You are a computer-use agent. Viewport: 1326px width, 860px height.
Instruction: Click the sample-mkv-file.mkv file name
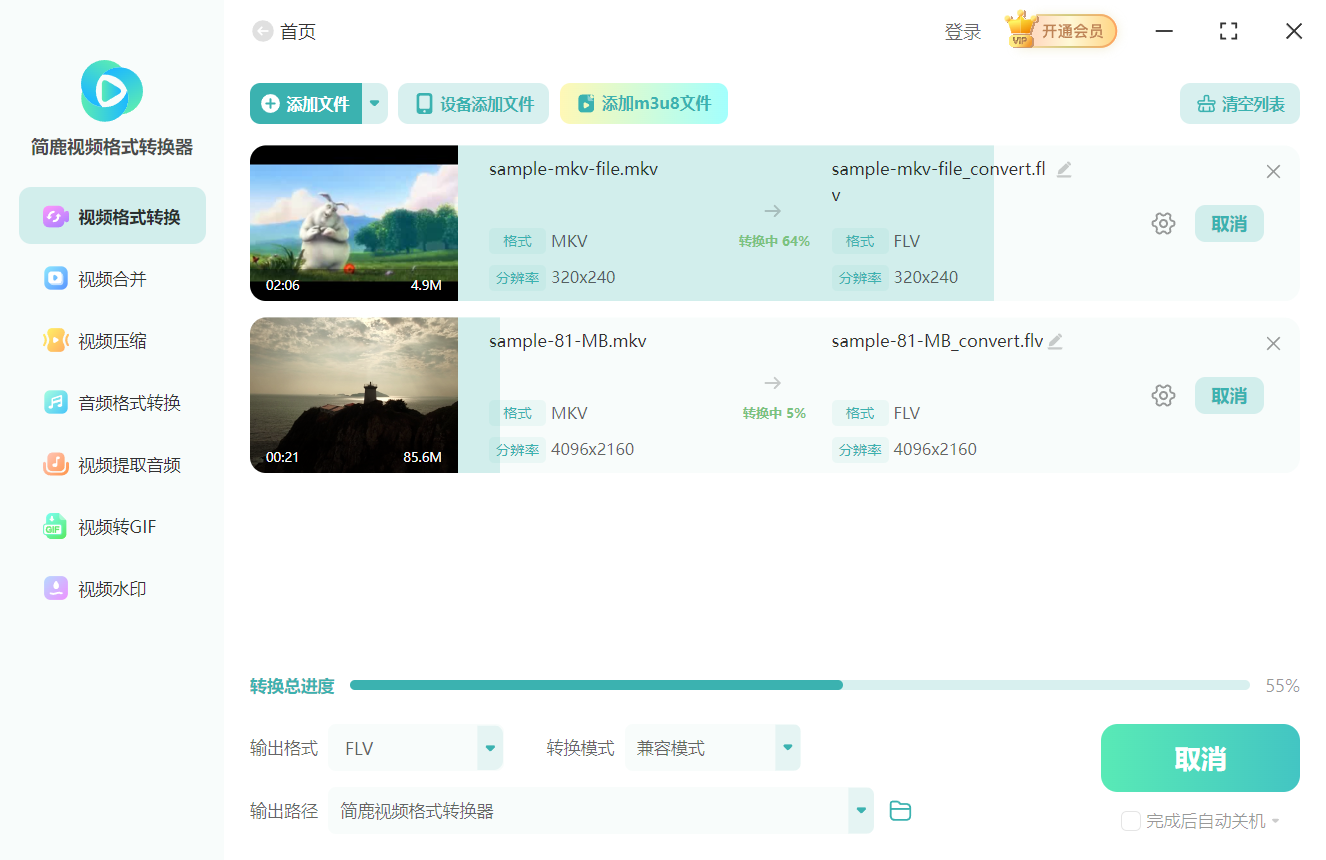(573, 169)
